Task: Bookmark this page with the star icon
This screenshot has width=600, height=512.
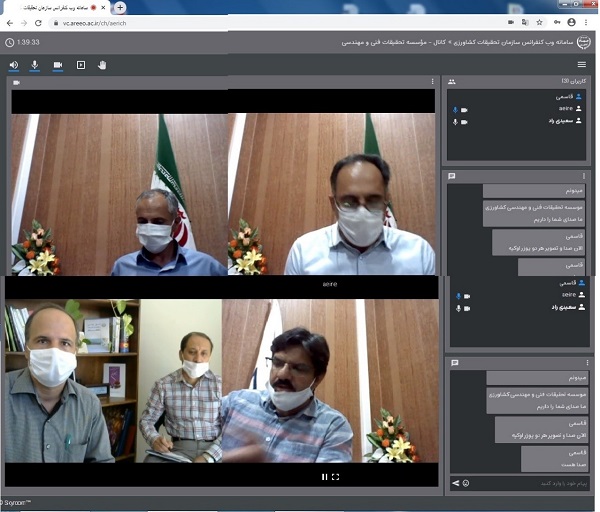Action: [x=551, y=22]
